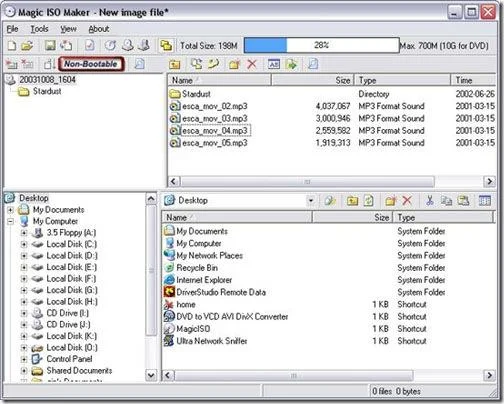
Task: Save the image with the floppy icon
Action: click(x=50, y=45)
